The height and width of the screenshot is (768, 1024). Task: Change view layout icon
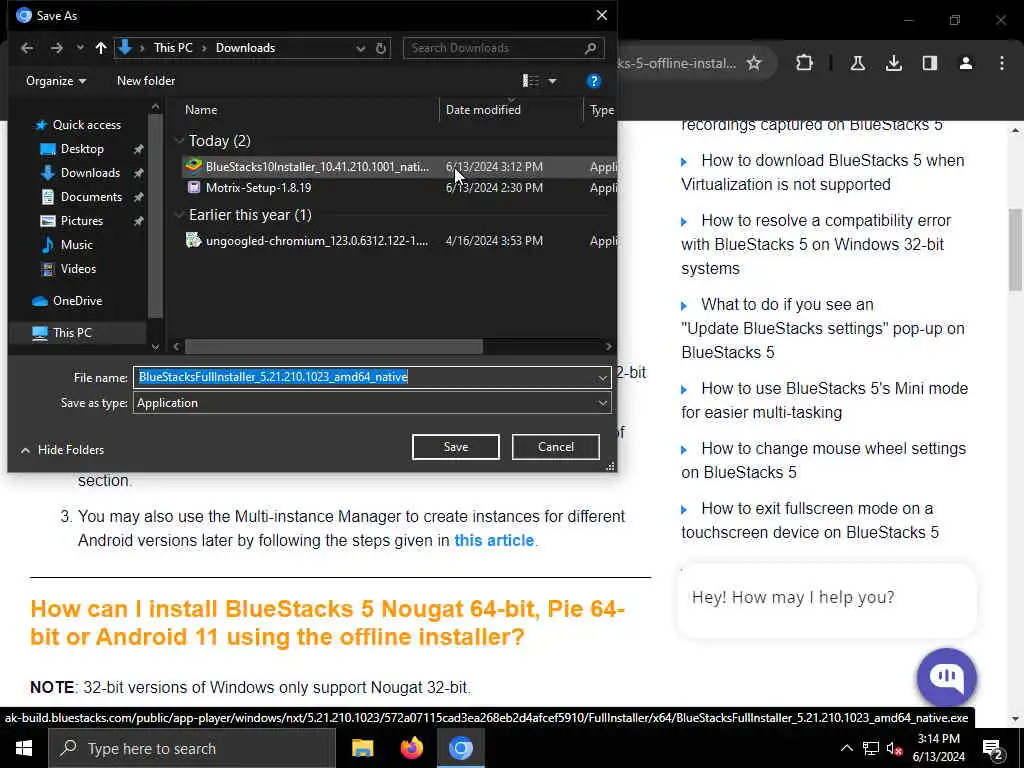click(530, 81)
